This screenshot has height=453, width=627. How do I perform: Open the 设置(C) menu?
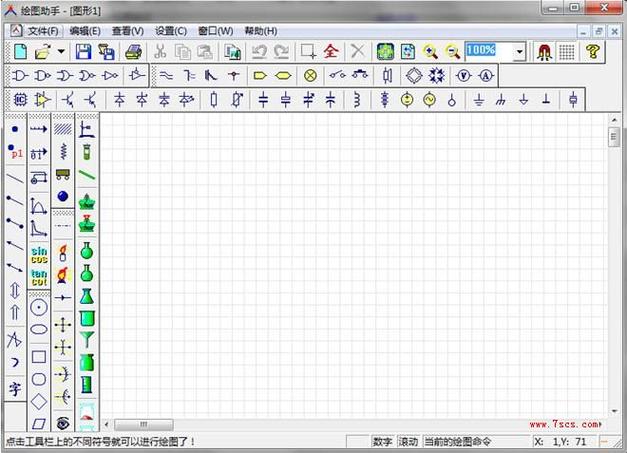pos(171,31)
